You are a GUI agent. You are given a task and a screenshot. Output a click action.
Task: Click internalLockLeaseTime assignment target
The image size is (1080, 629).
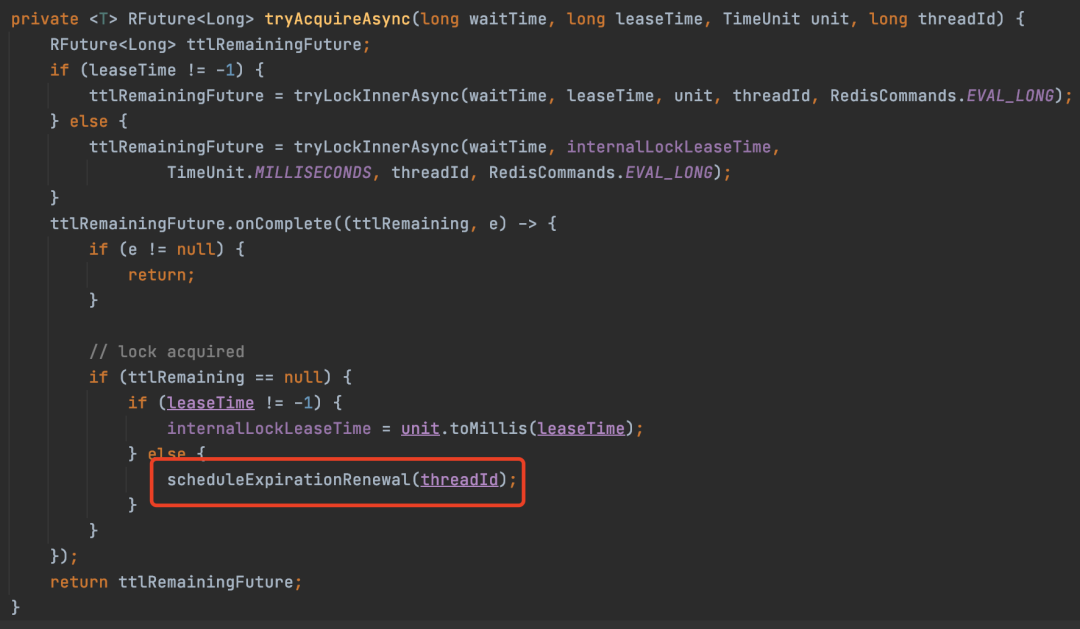(269, 429)
